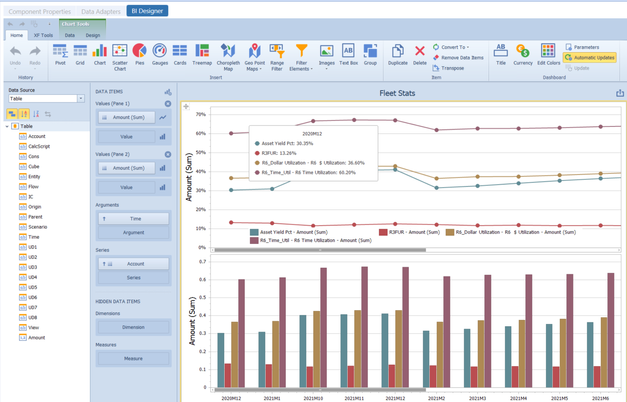Screen dimensions: 627x402
Task: Delete the selected item
Action: pyautogui.click(x=419, y=55)
